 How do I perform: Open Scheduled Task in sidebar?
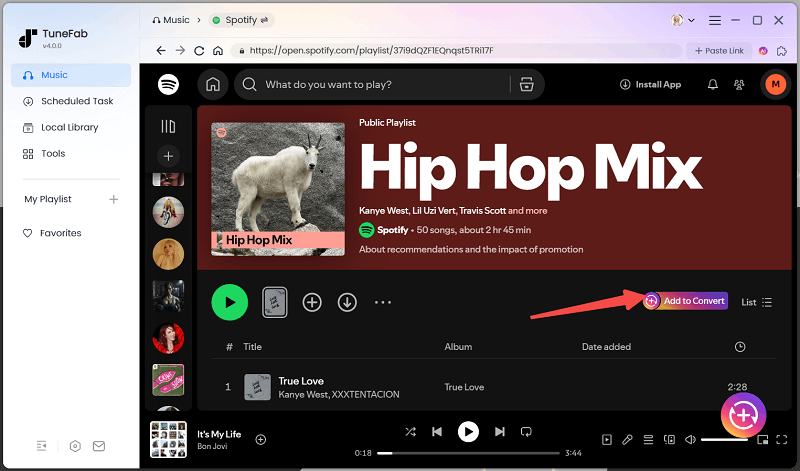[76, 101]
